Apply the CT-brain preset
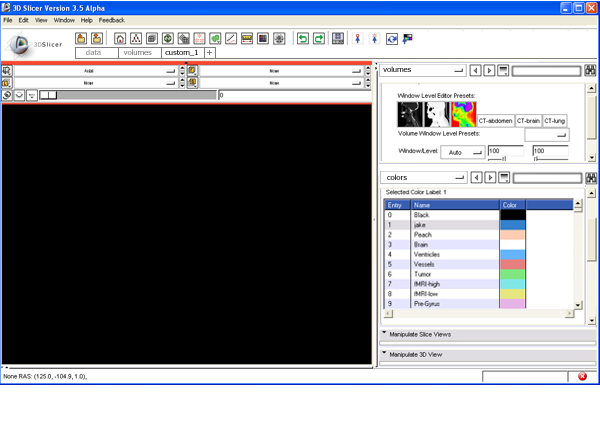 [x=528, y=121]
